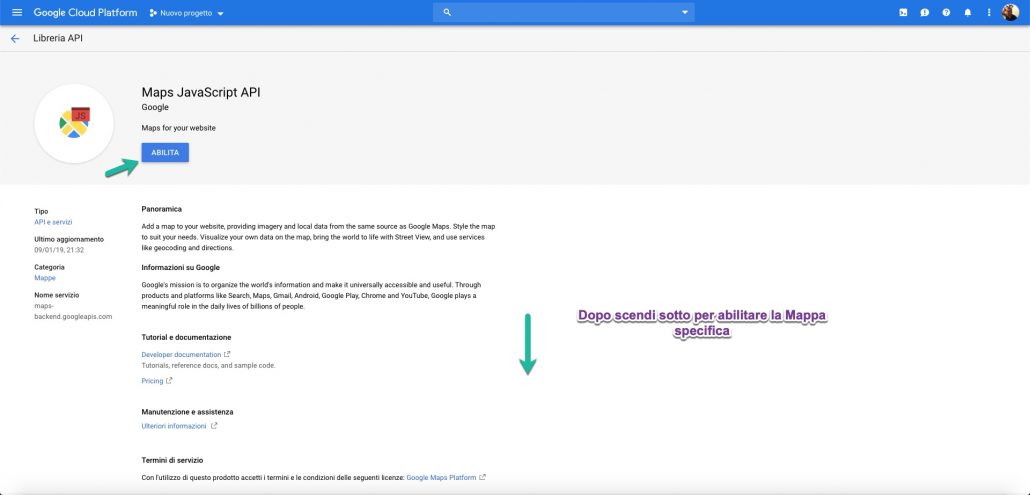Screen dimensions: 1030x495
Task: Click the magnifier search icon
Action: [447, 12]
